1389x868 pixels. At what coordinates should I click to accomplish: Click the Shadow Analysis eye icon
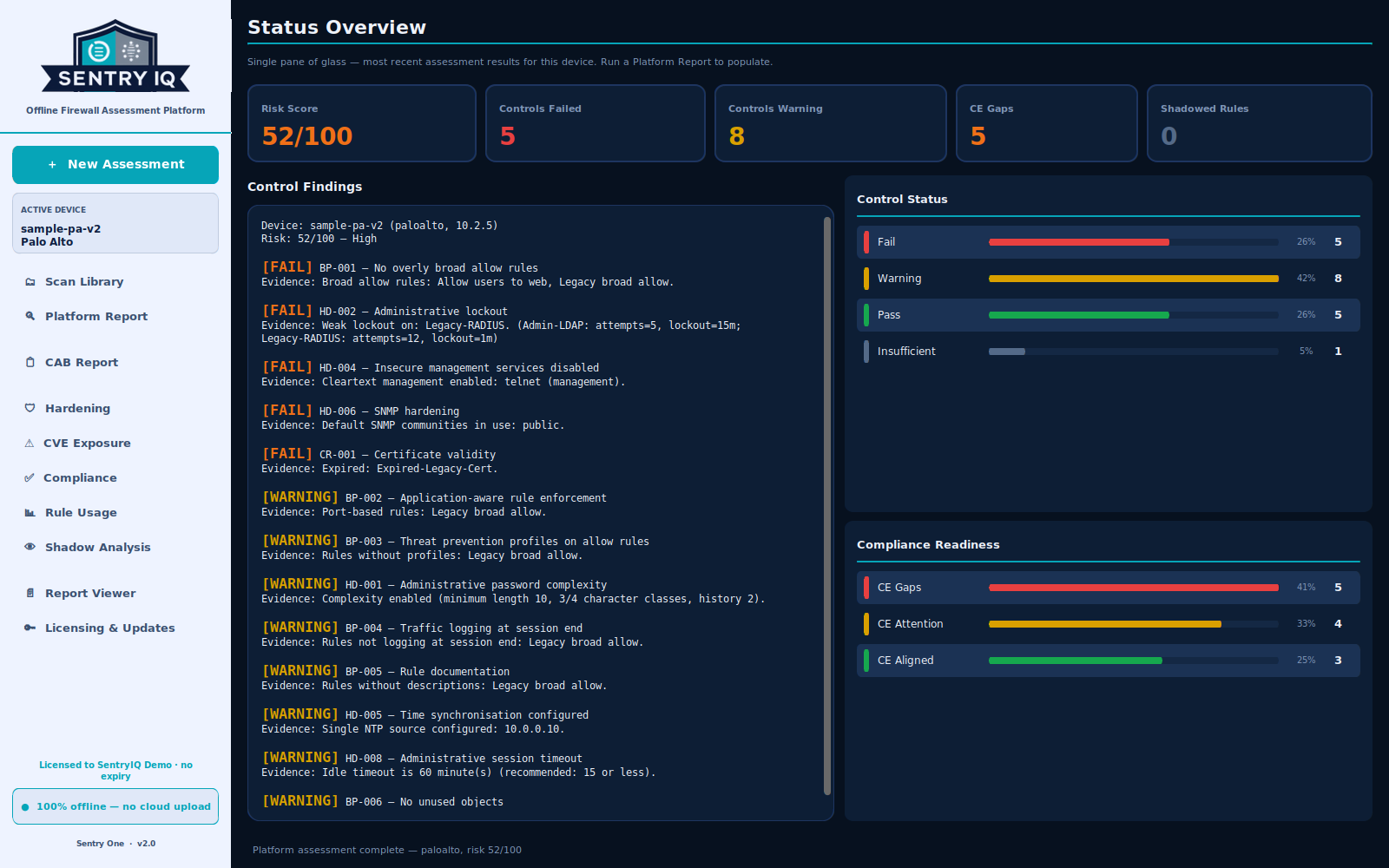pos(30,548)
